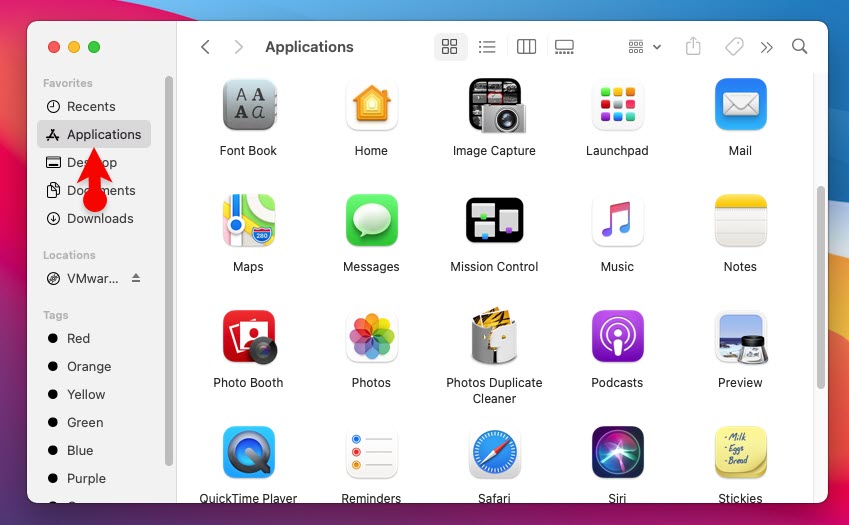The width and height of the screenshot is (849, 525).
Task: Click the Maps application icon
Action: 248,221
